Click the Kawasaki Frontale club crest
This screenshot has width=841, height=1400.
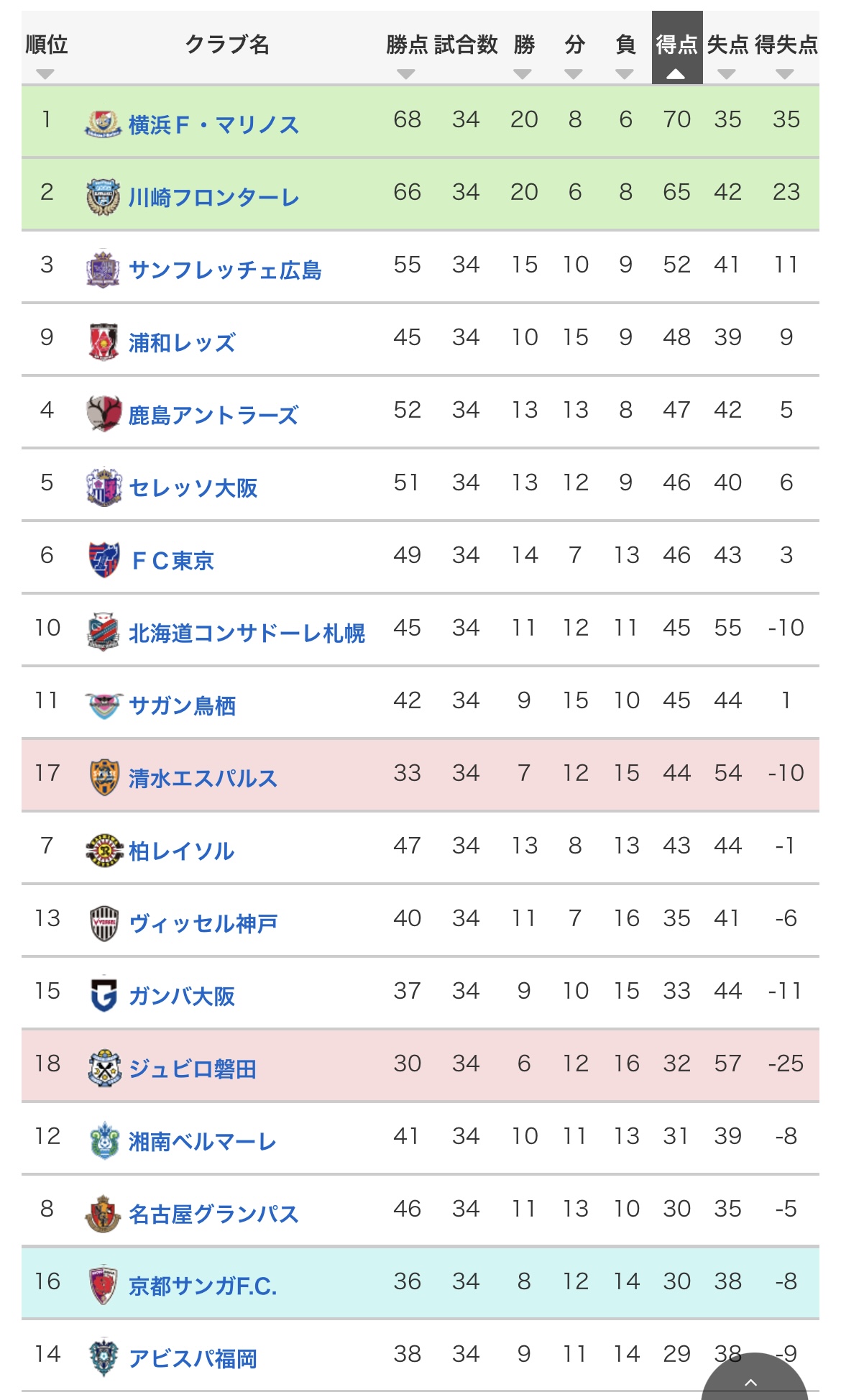[103, 197]
